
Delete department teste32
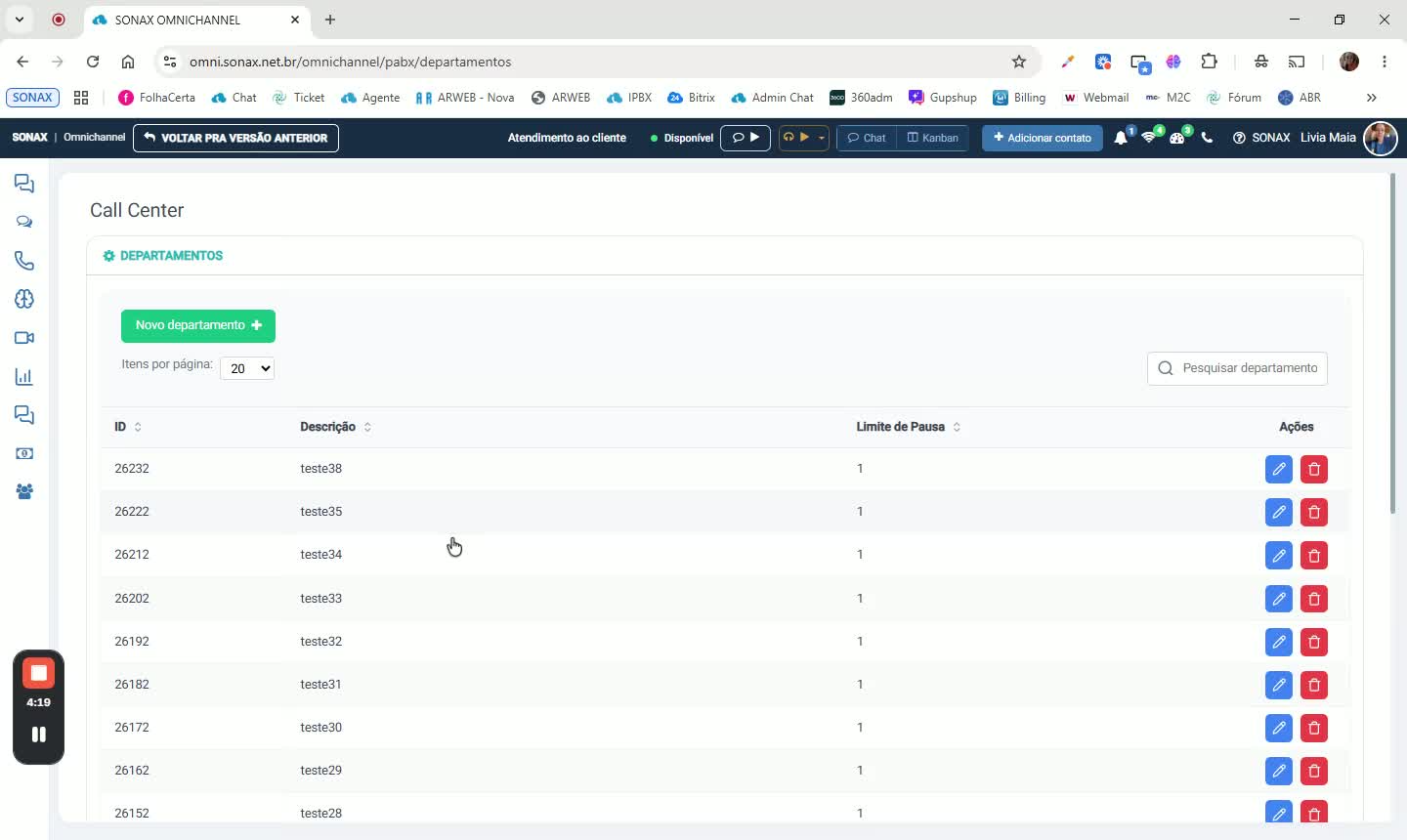coord(1314,642)
